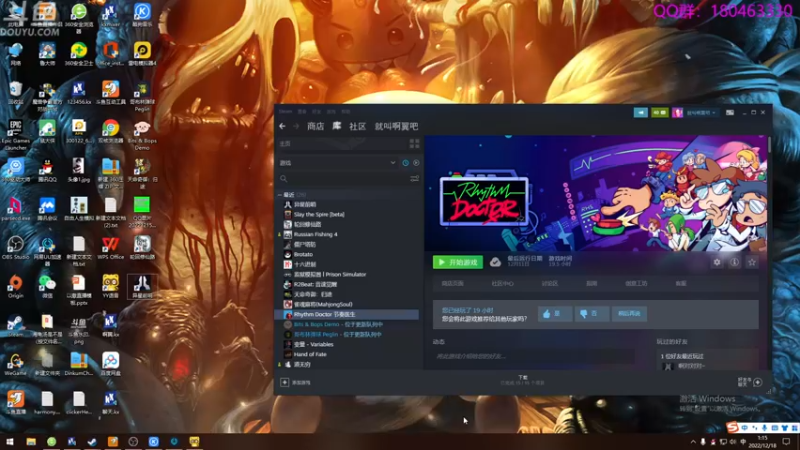
Task: Open Origin desktop icon
Action: 15,287
